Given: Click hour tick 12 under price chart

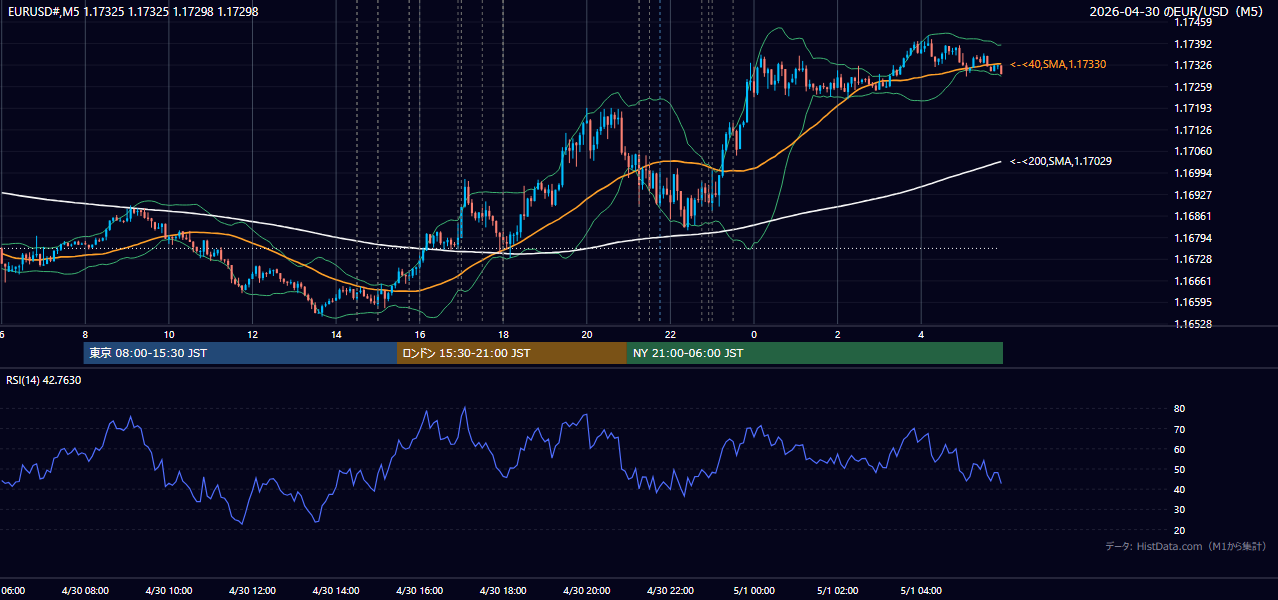Looking at the screenshot, I should click(x=252, y=334).
